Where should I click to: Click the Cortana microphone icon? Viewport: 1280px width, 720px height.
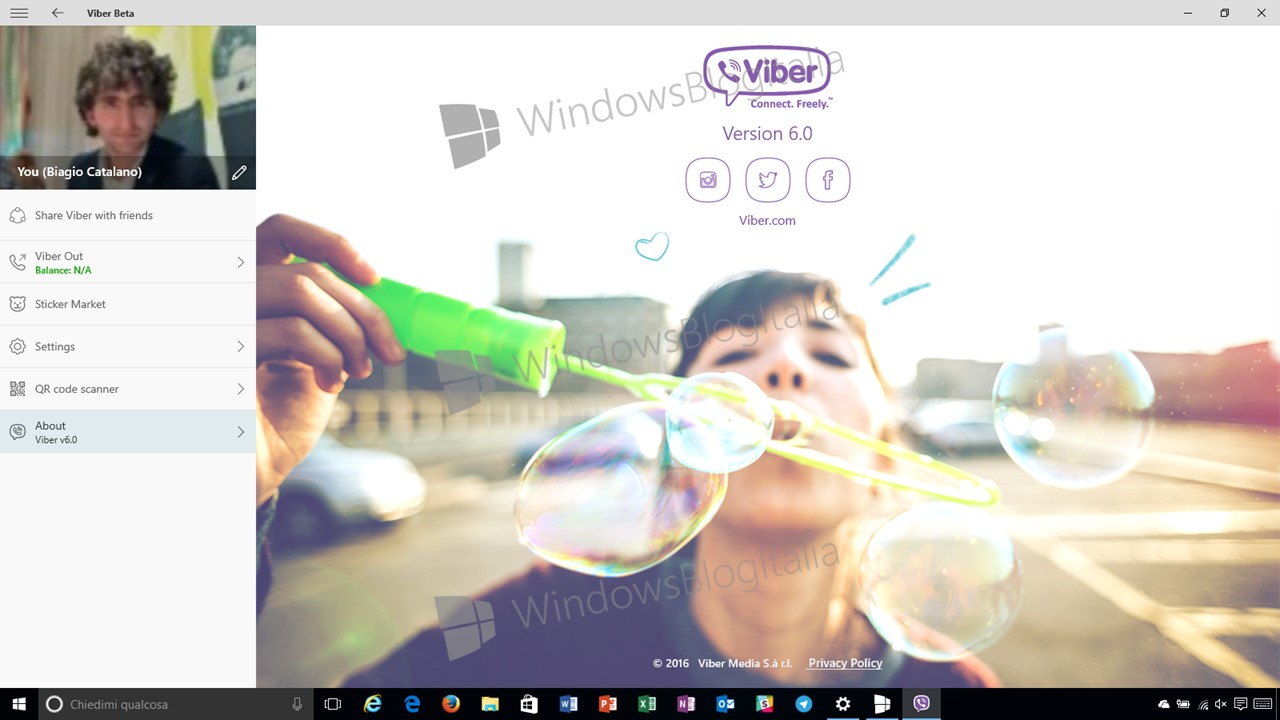[297, 704]
